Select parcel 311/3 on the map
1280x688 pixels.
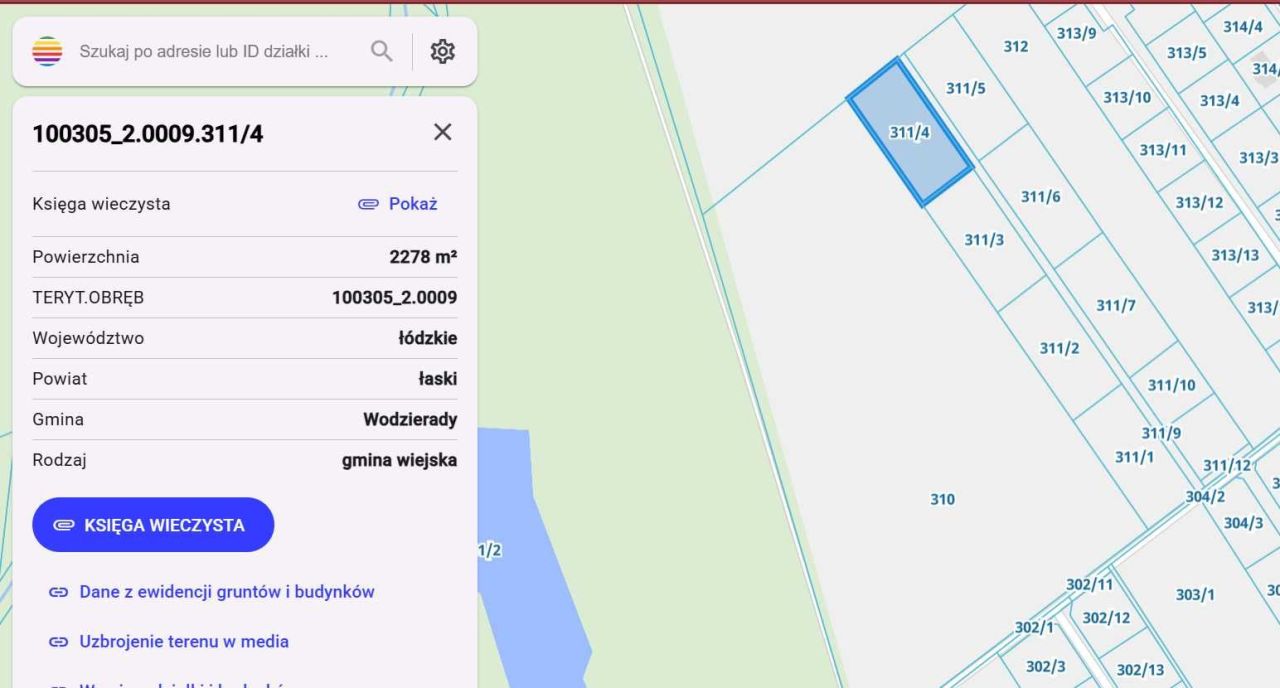tap(984, 240)
